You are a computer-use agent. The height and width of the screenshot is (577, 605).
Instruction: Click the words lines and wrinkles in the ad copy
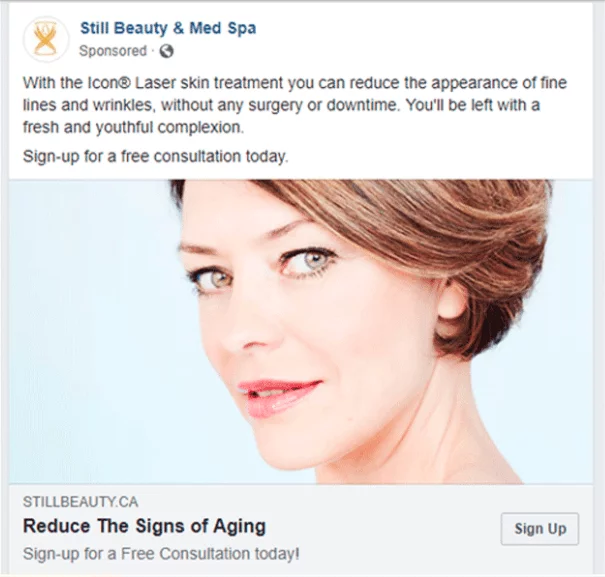(89, 105)
